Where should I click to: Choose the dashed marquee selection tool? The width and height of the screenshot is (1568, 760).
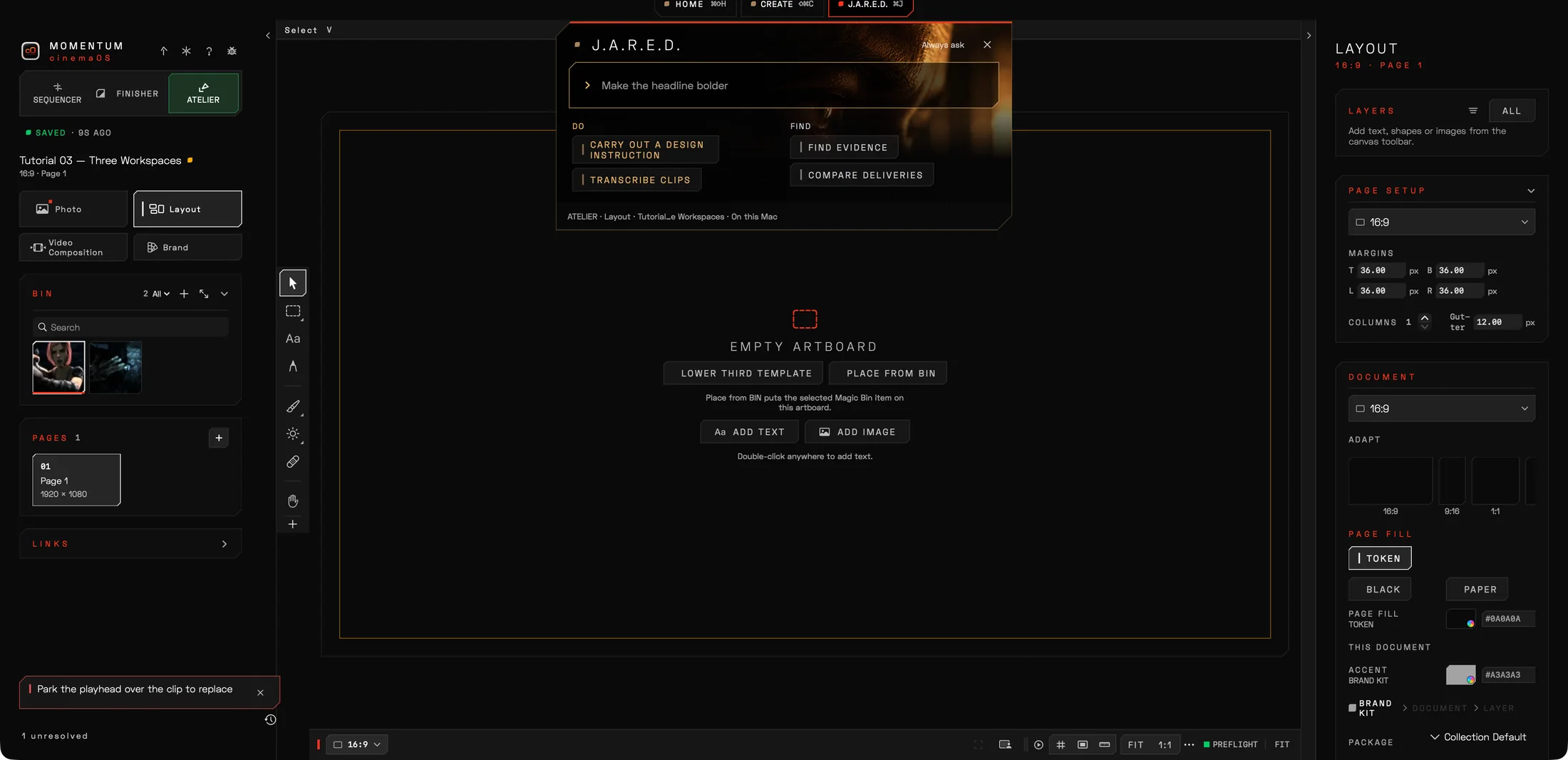click(x=293, y=312)
